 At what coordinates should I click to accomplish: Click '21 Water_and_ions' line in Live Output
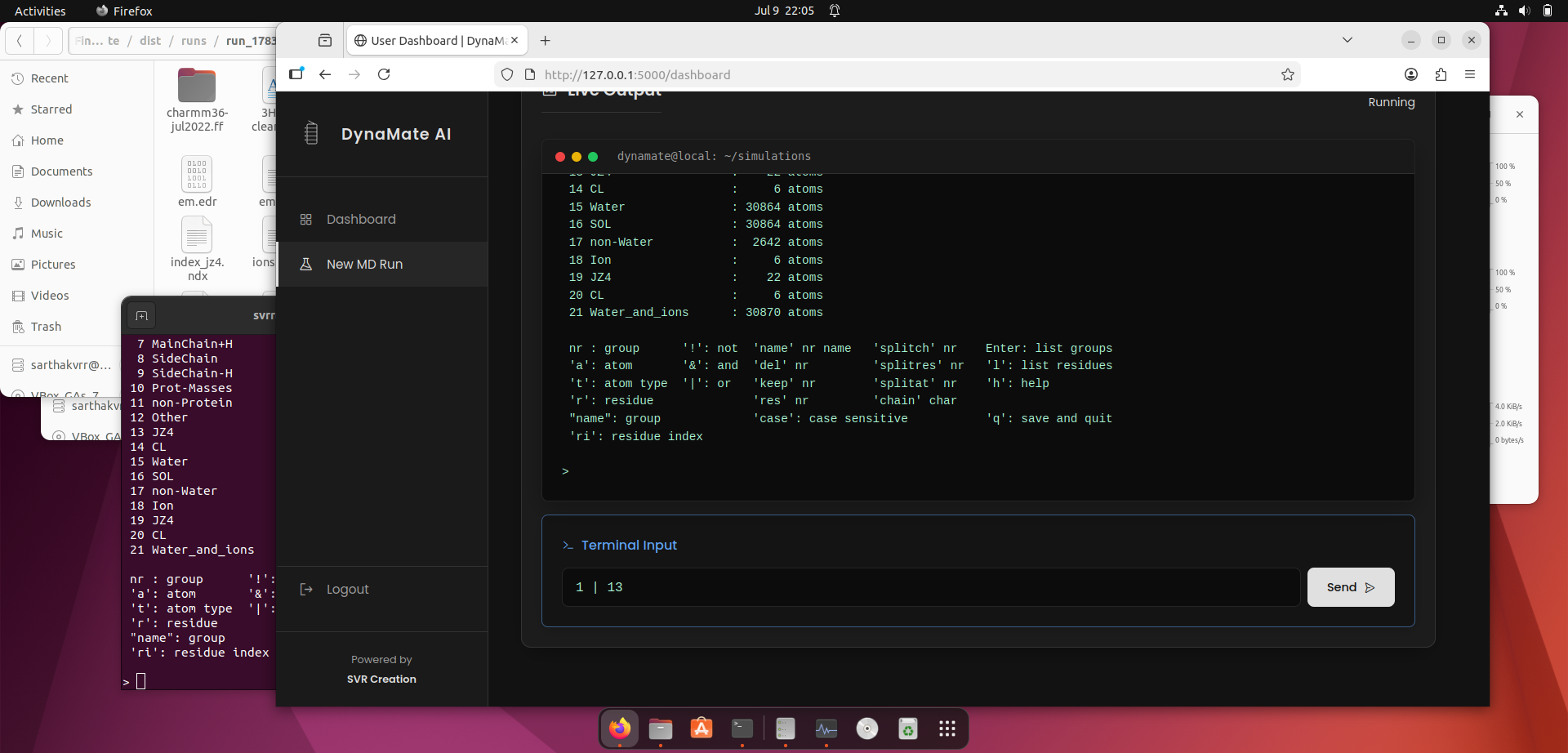coord(696,313)
